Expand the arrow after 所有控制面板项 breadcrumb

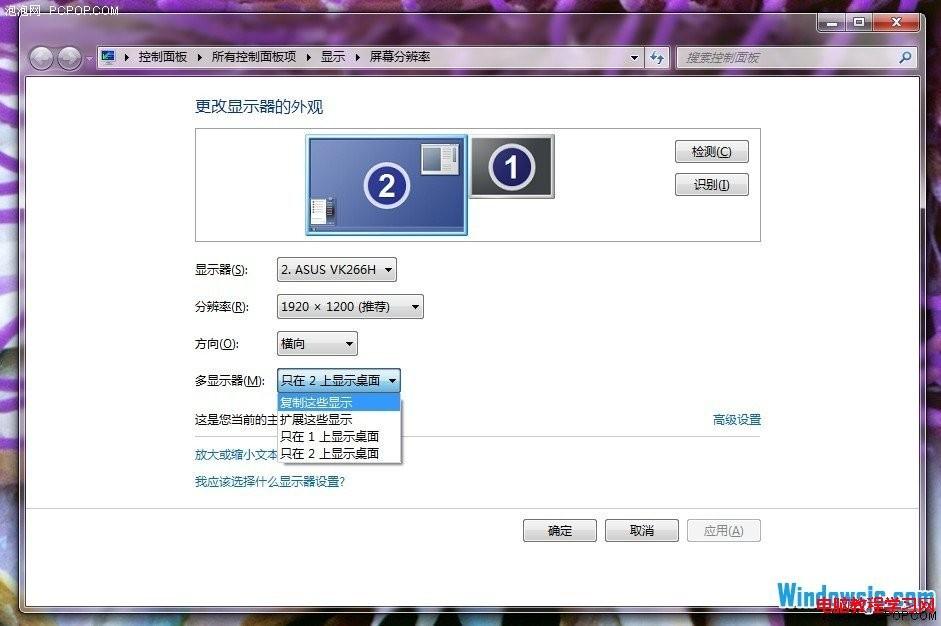[x=308, y=58]
